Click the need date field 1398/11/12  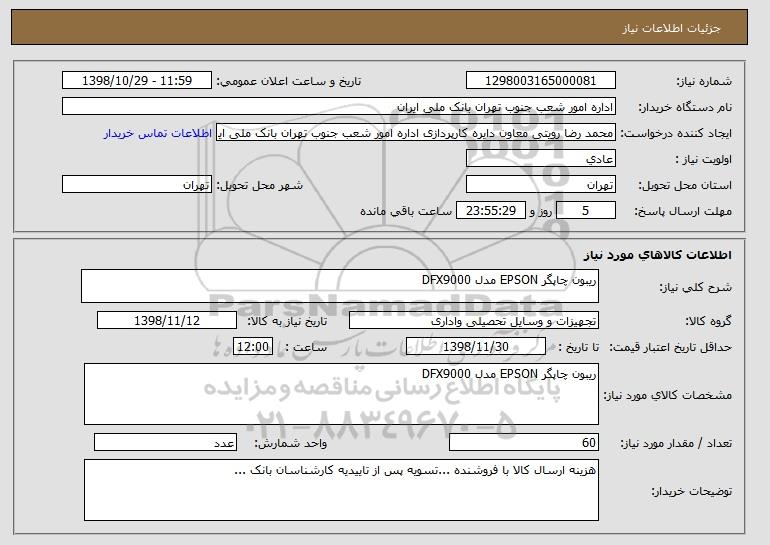click(167, 321)
